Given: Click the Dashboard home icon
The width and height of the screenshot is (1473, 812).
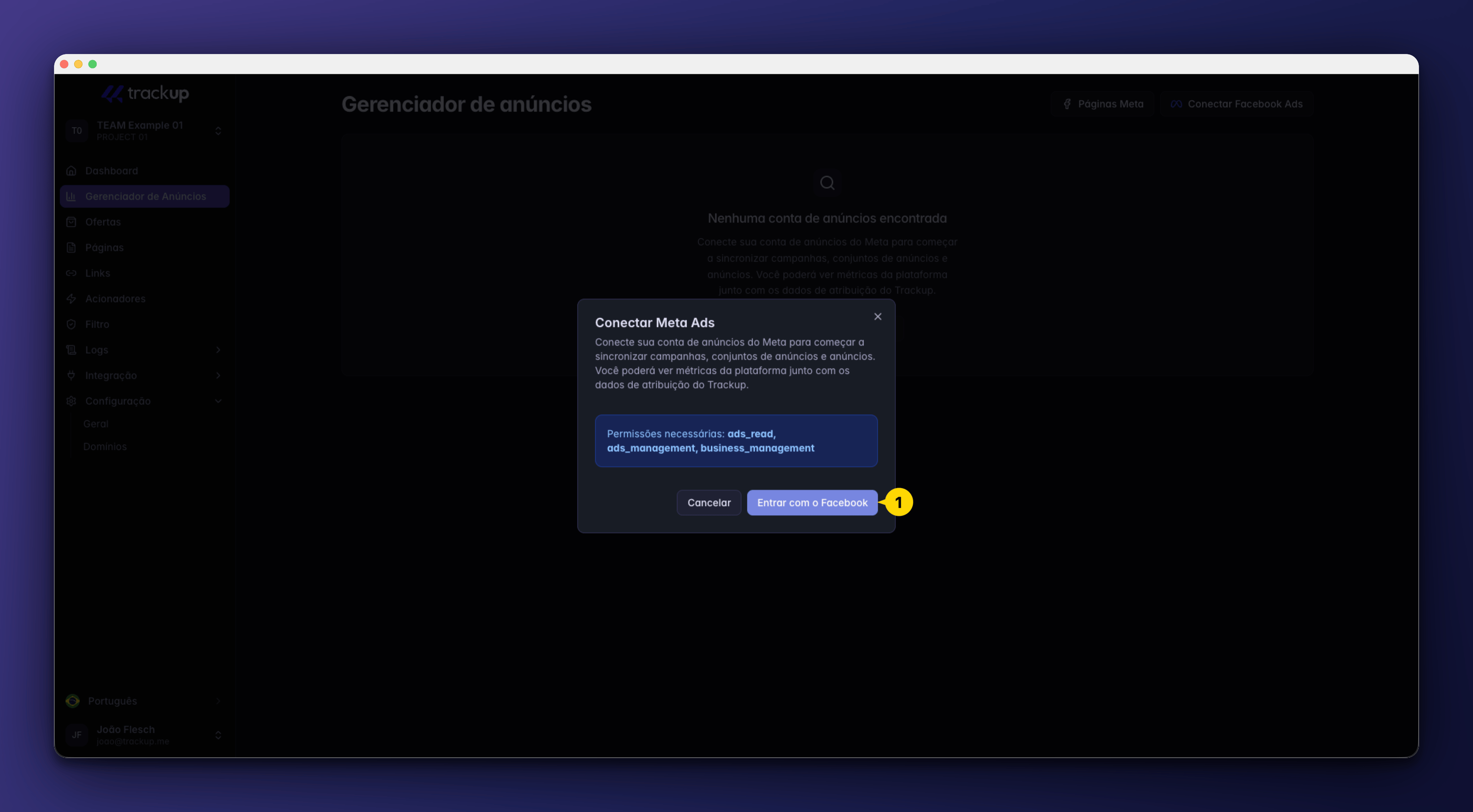Looking at the screenshot, I should [71, 171].
